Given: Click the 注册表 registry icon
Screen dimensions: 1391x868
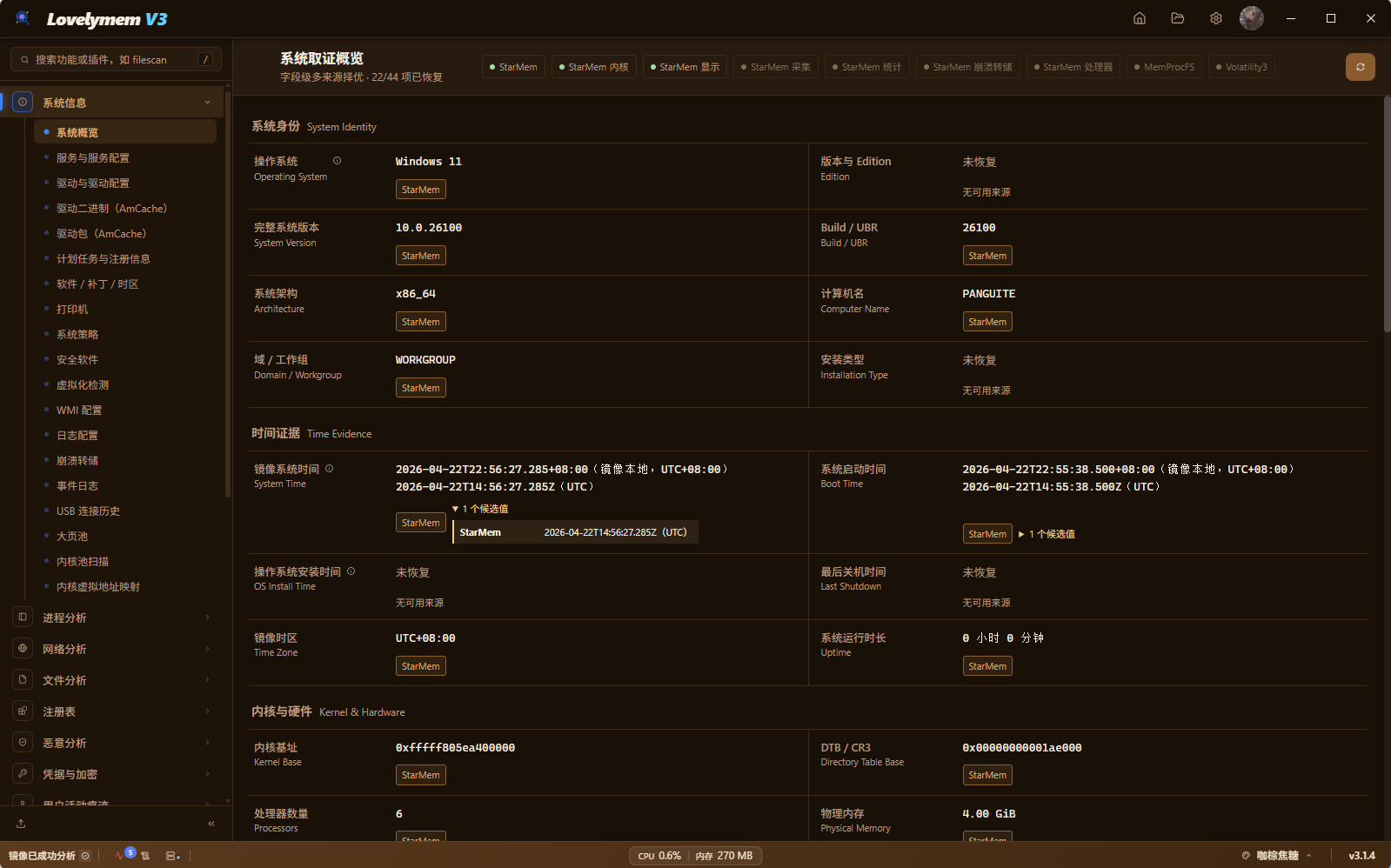Looking at the screenshot, I should click(x=23, y=711).
